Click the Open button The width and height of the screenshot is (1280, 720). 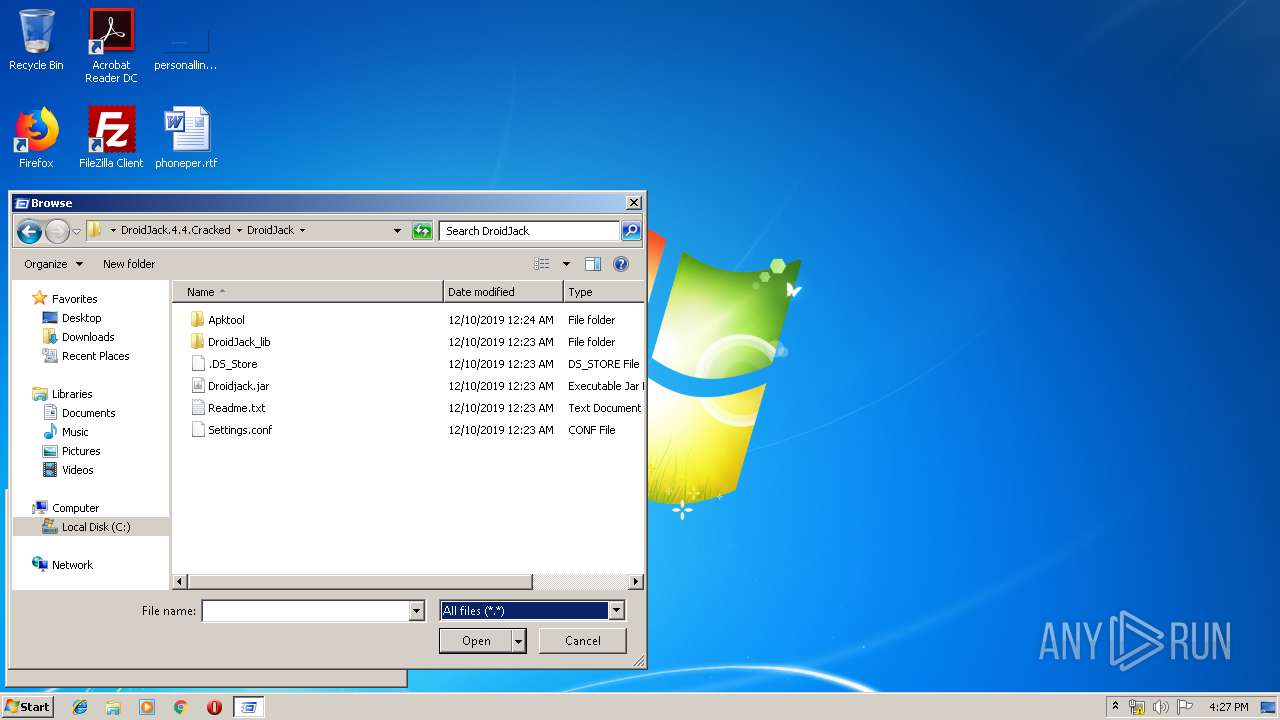[476, 641]
